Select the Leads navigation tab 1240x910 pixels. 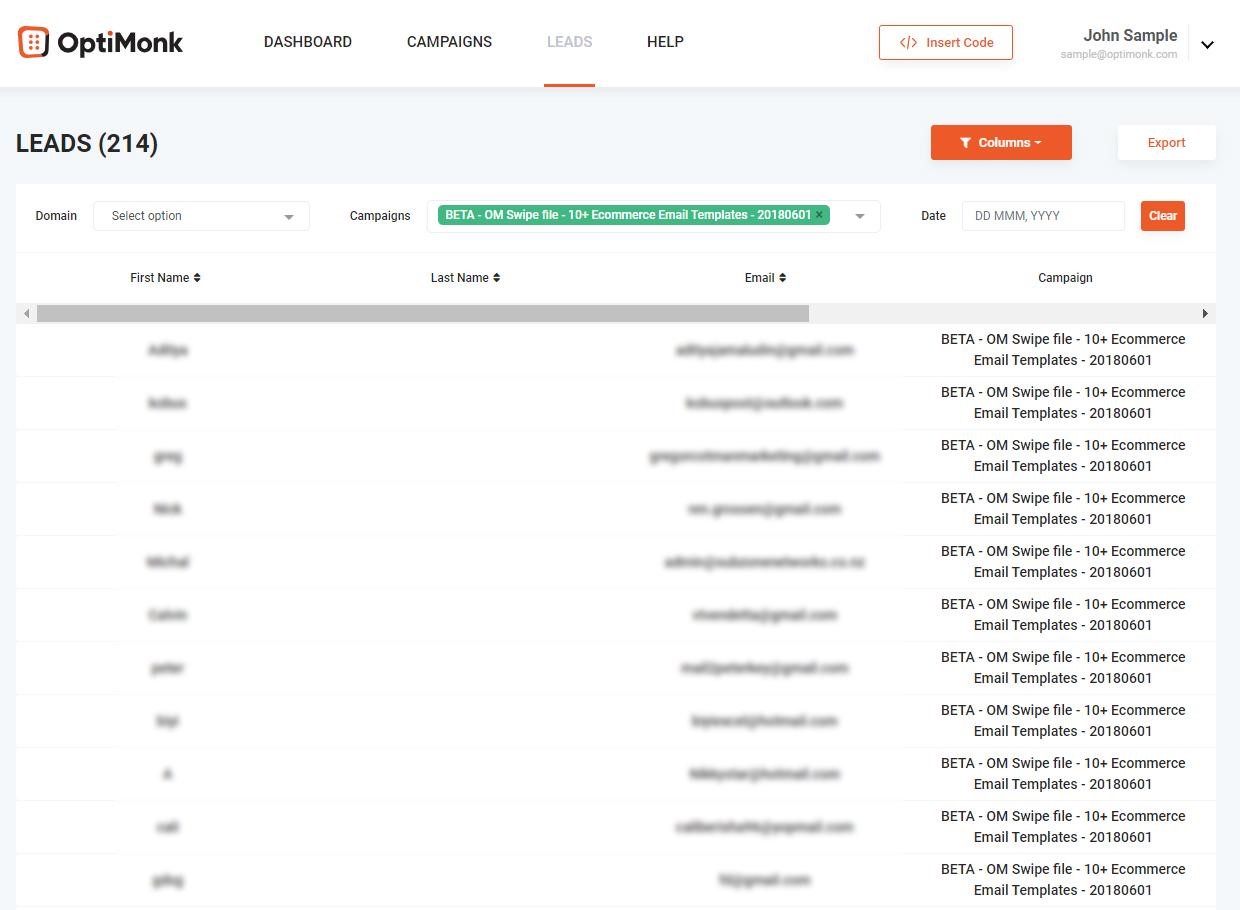[569, 42]
